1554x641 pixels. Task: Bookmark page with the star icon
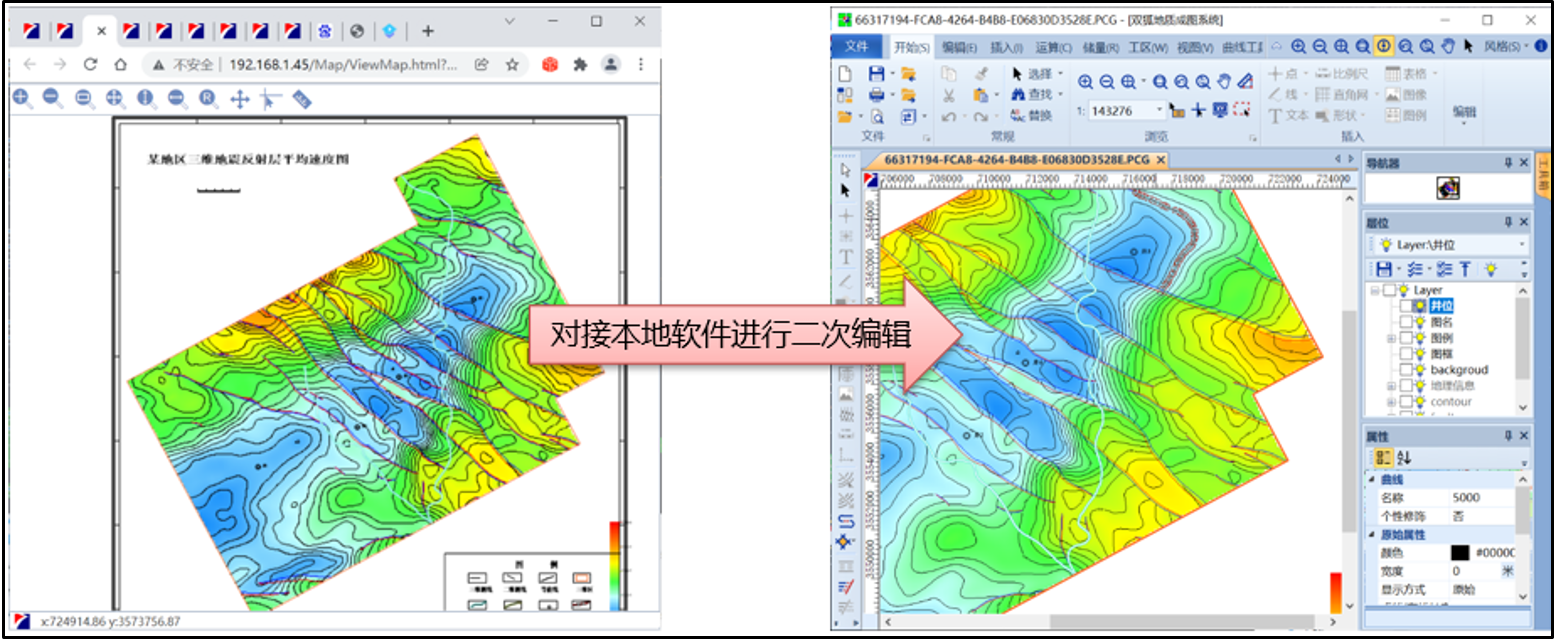(512, 64)
